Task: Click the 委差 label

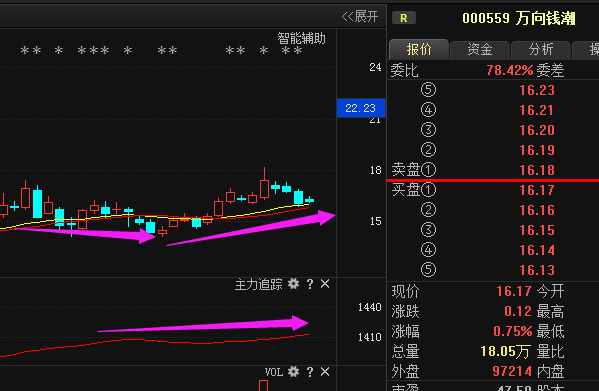Action: (550, 70)
